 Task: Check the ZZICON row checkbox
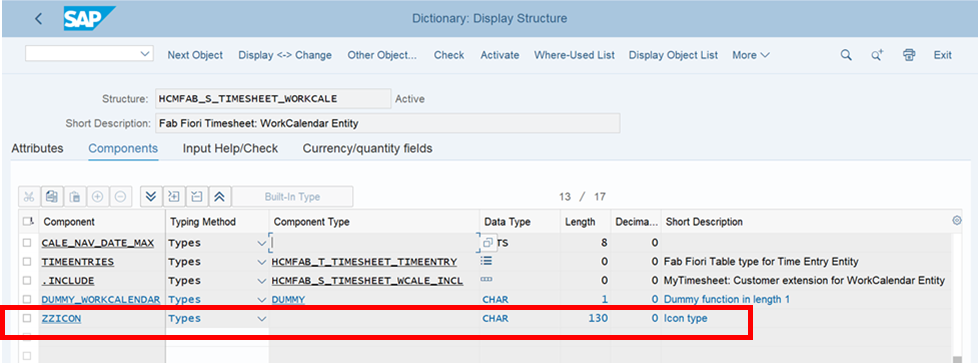(27, 318)
